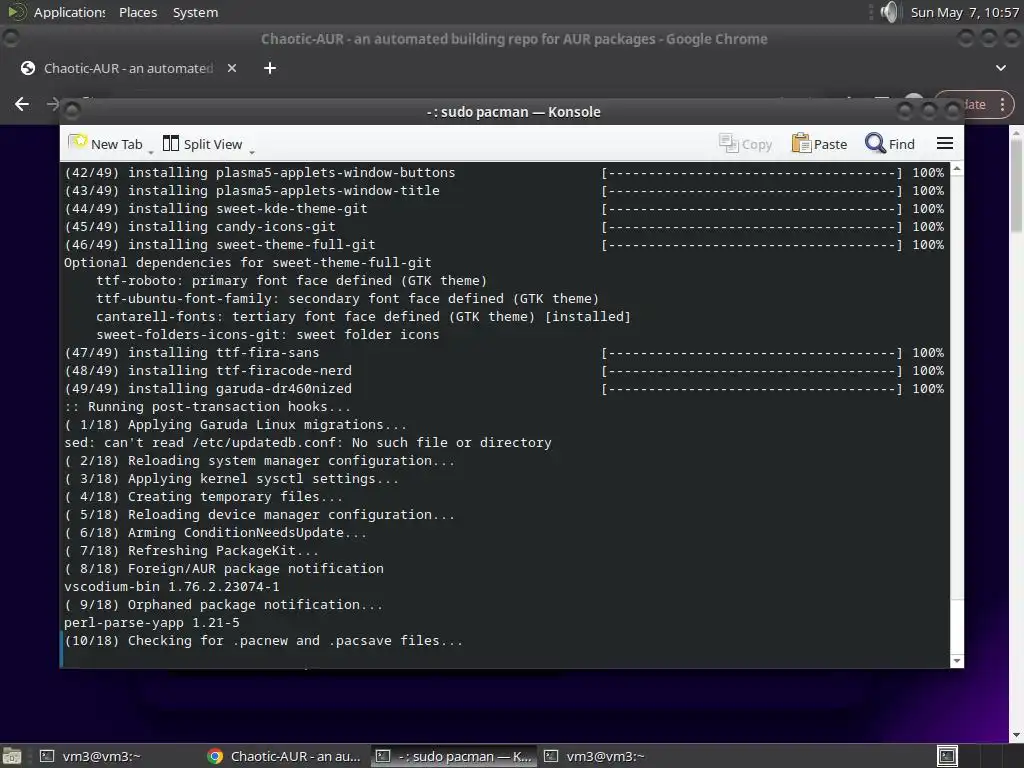Viewport: 1024px width, 768px height.
Task: Click Chrome page scrollbar down arrow
Action: click(1017, 735)
